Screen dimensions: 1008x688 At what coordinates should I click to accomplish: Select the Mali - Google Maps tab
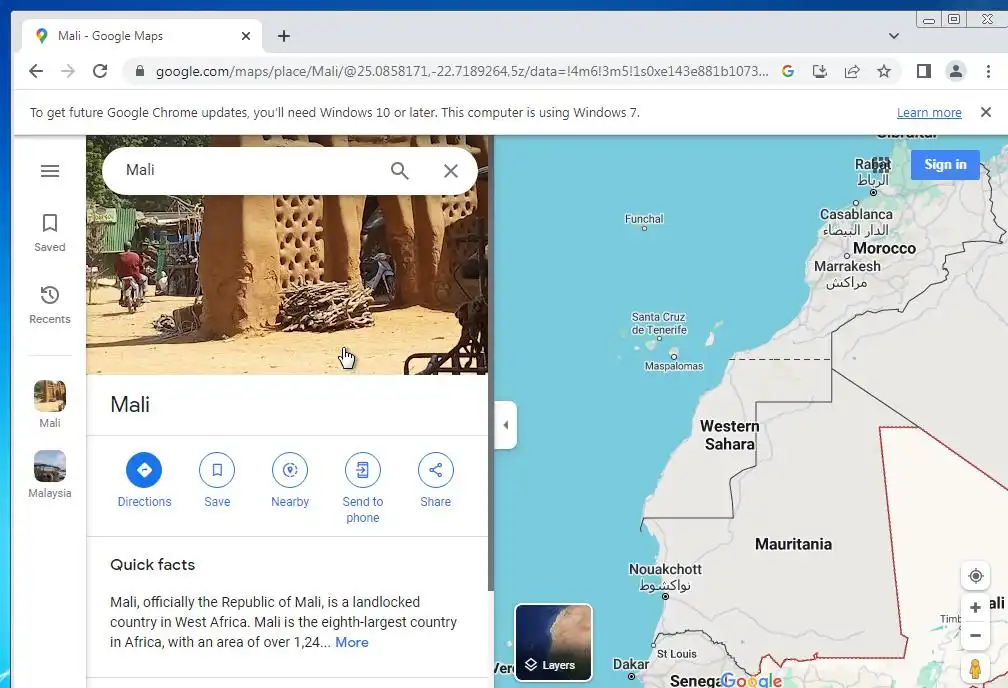point(141,36)
